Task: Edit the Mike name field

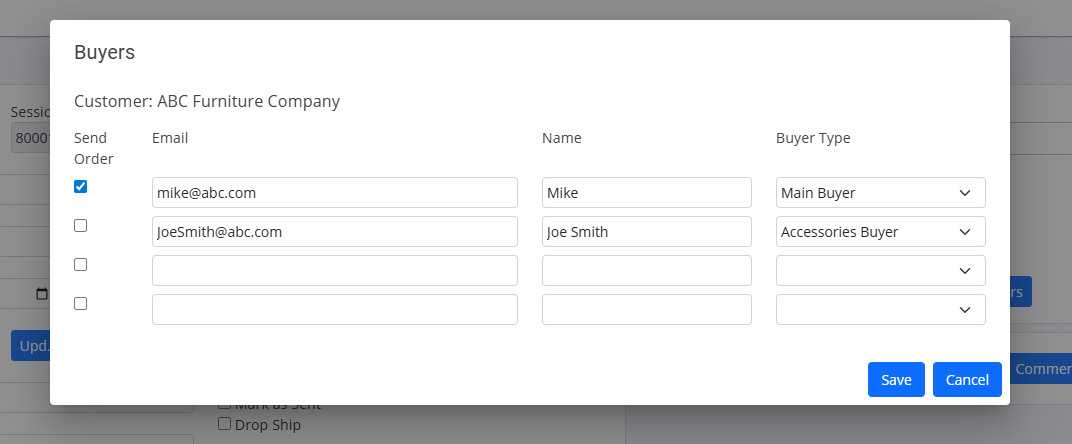Action: coord(647,192)
